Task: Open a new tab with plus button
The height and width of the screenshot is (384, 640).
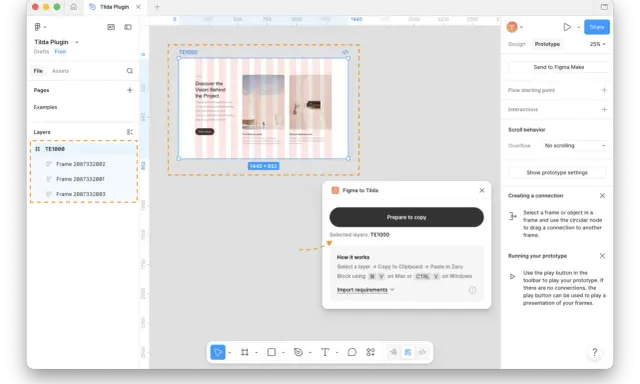Action: (x=157, y=7)
